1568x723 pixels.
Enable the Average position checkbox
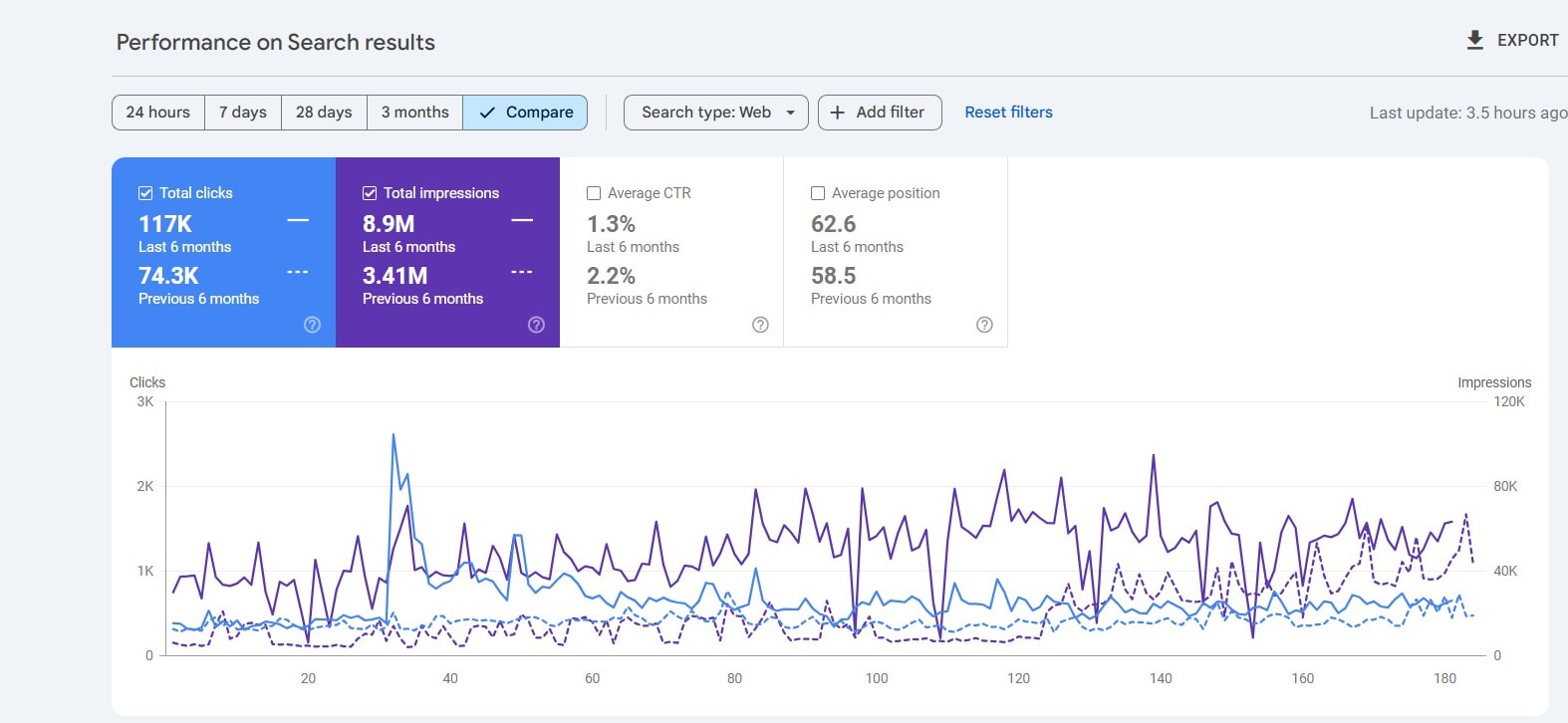click(818, 193)
